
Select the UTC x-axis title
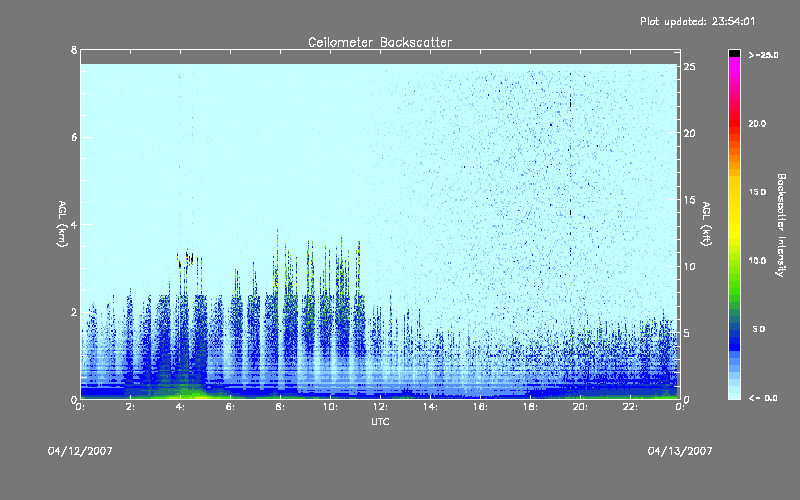380,421
